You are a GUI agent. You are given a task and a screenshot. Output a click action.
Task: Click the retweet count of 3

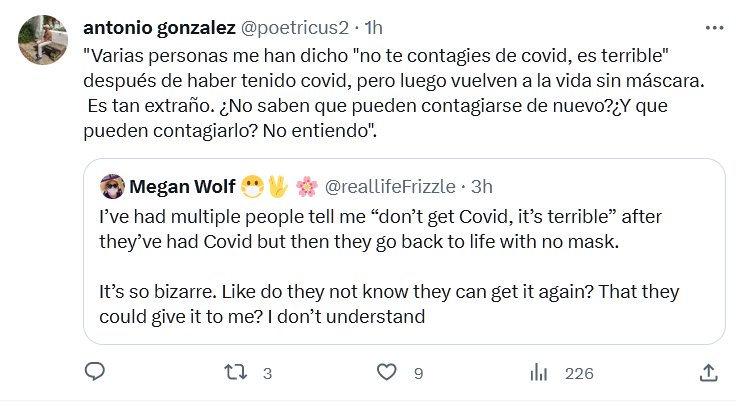(266, 374)
